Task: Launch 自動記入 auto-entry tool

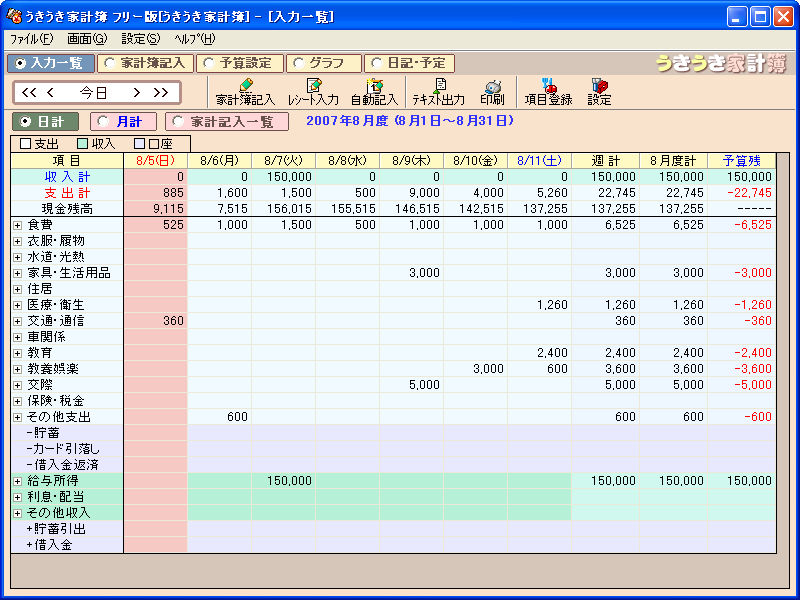Action: coord(374,92)
